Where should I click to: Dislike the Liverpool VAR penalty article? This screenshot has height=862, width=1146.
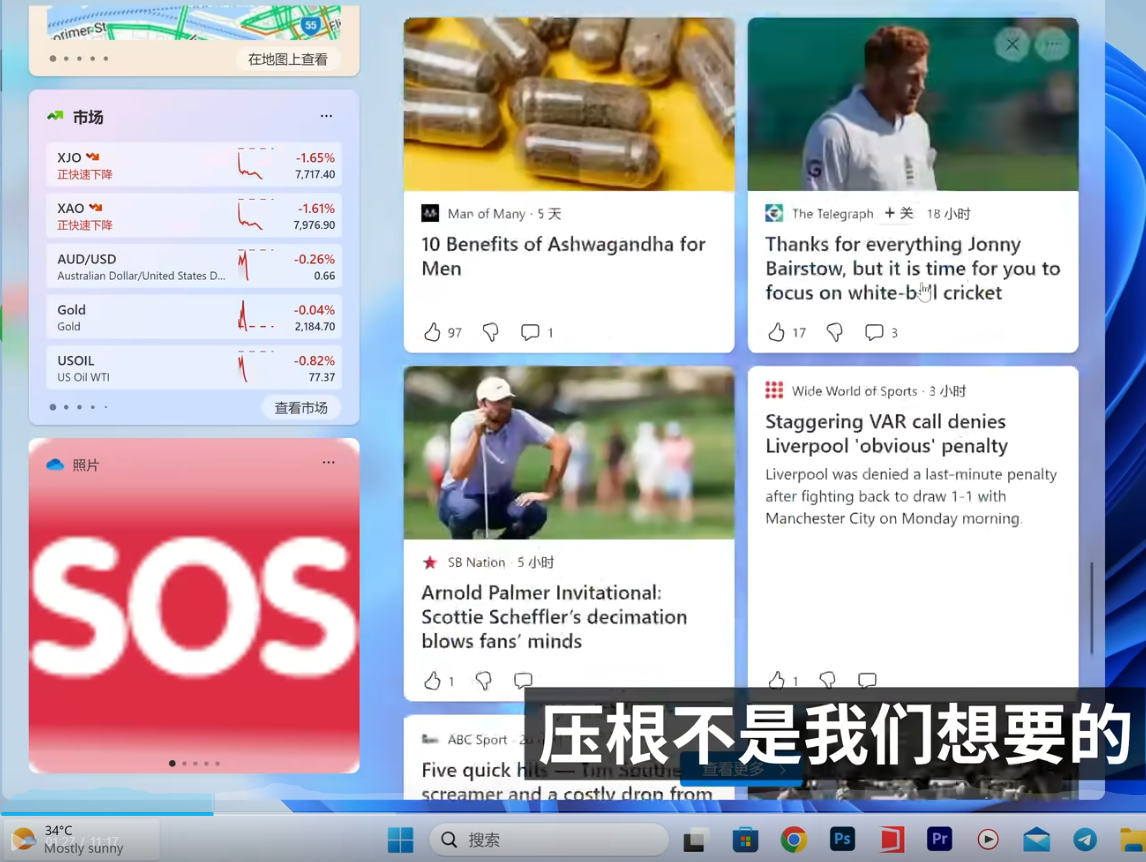click(827, 680)
